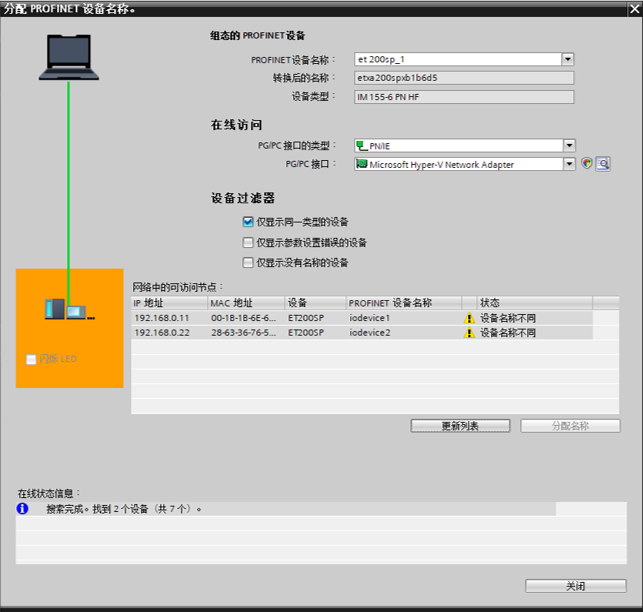Toggle the 闪烁 LED checkbox
643x612 pixels.
[x=31, y=359]
